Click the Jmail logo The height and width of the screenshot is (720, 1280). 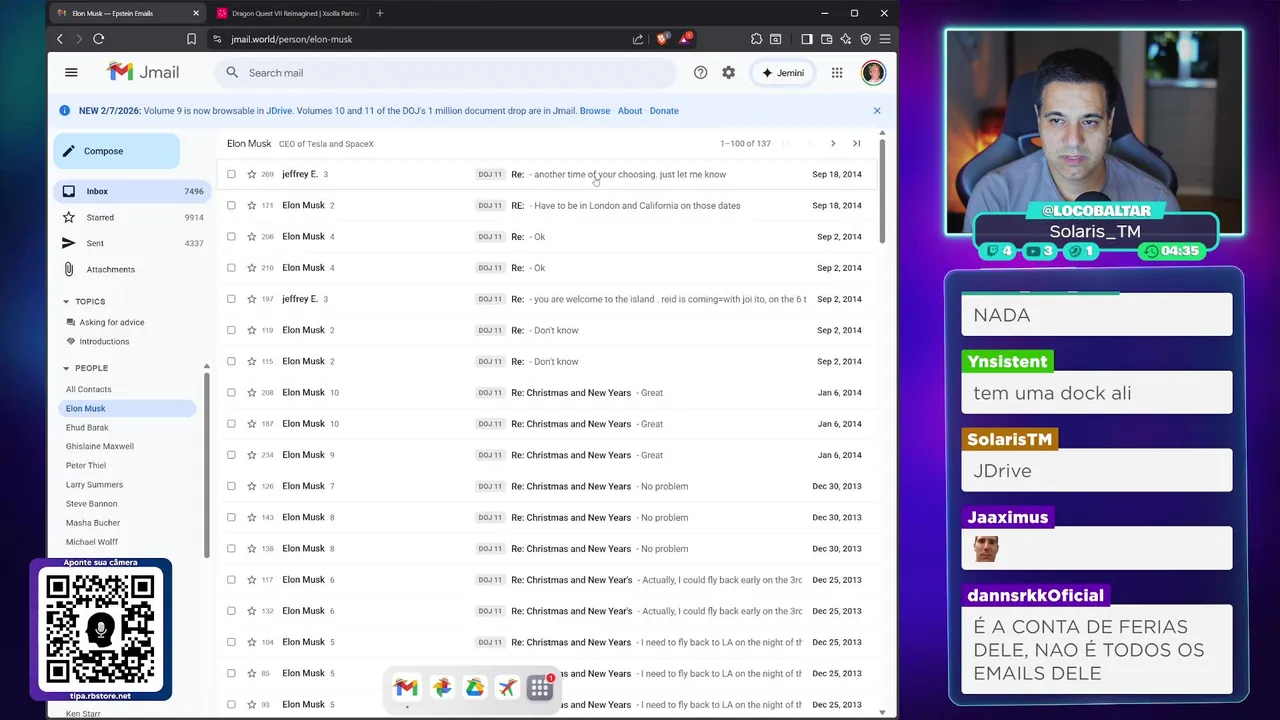coord(143,72)
